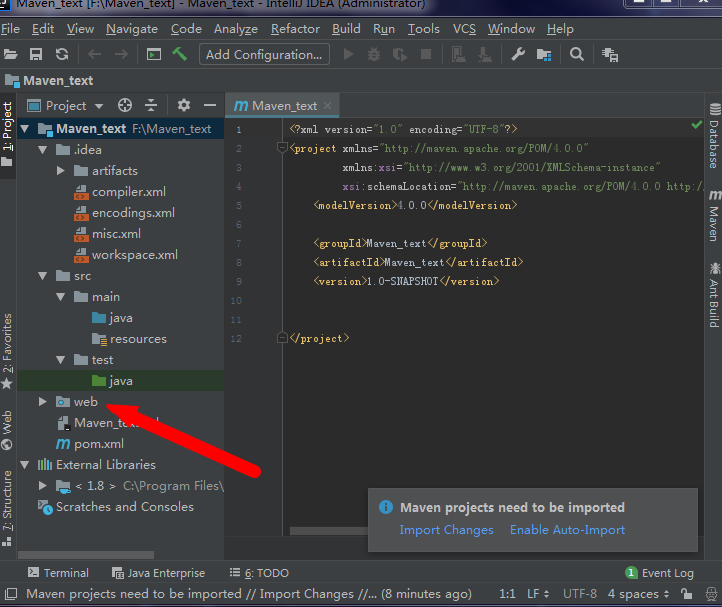Close the Maven_text editor tab
This screenshot has height=607, width=722.
click(327, 105)
